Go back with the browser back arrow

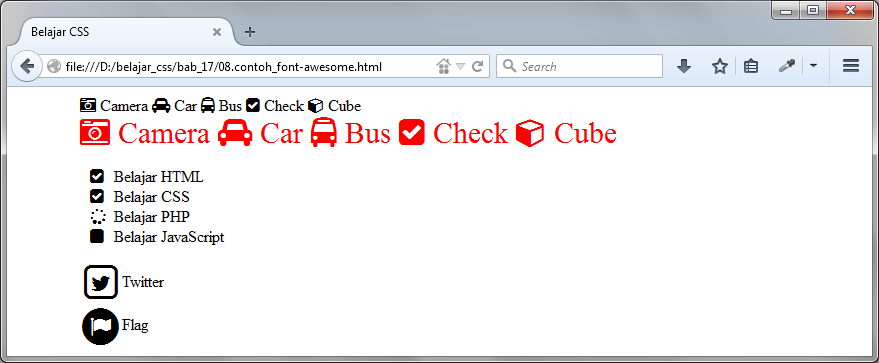click(x=27, y=66)
